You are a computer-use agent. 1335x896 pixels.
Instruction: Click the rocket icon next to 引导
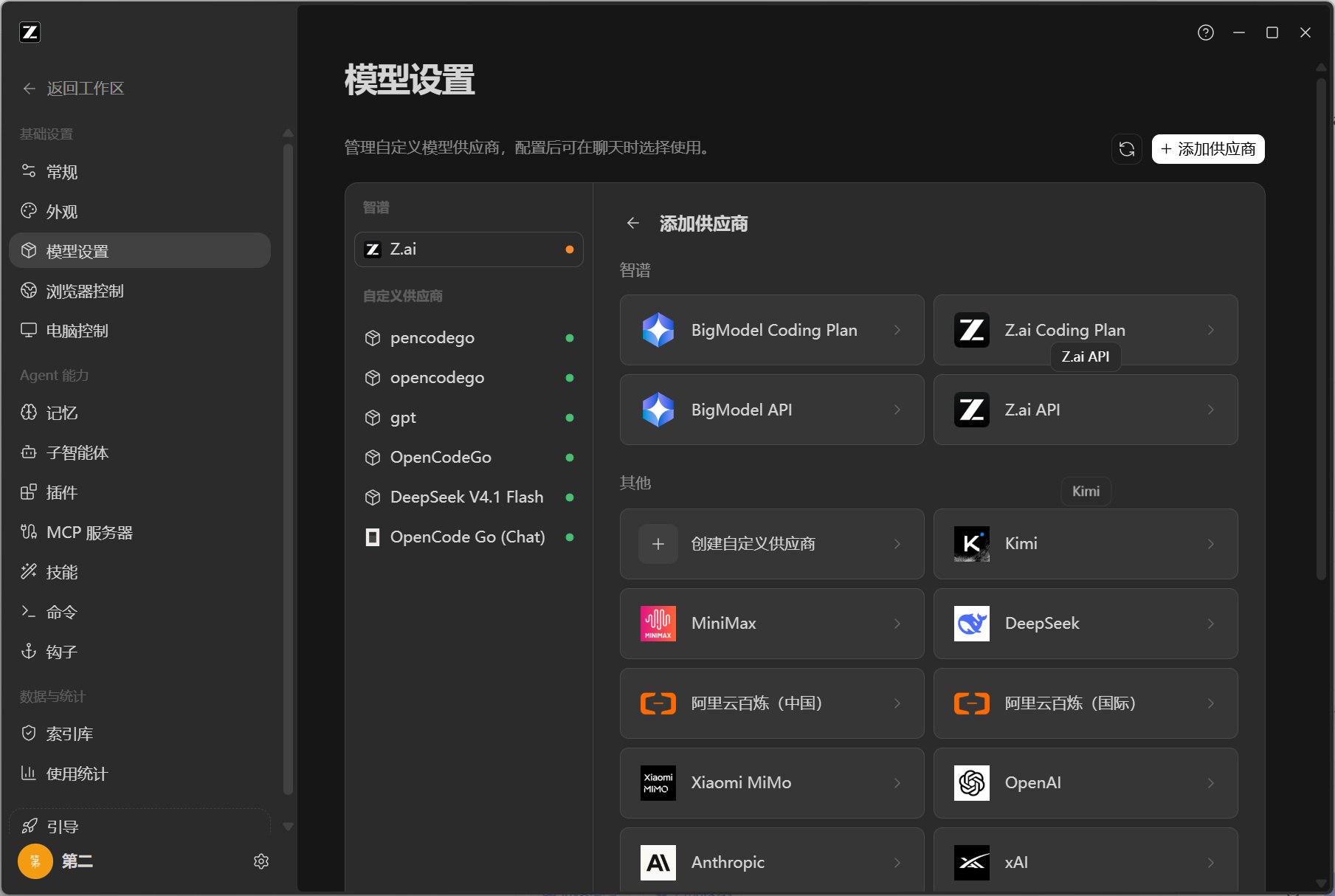point(29,827)
